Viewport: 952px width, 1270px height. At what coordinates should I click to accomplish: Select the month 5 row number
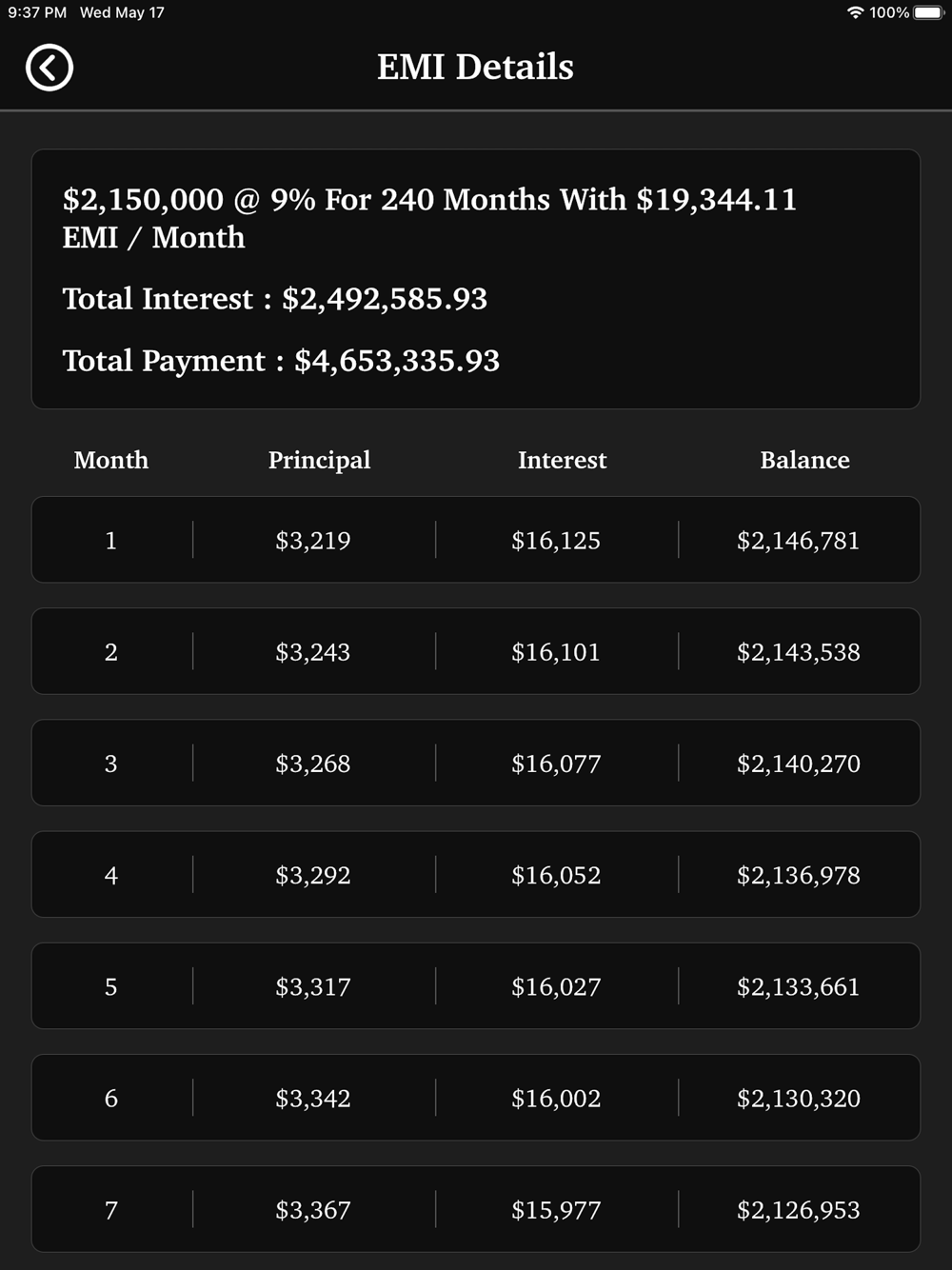[x=111, y=986]
